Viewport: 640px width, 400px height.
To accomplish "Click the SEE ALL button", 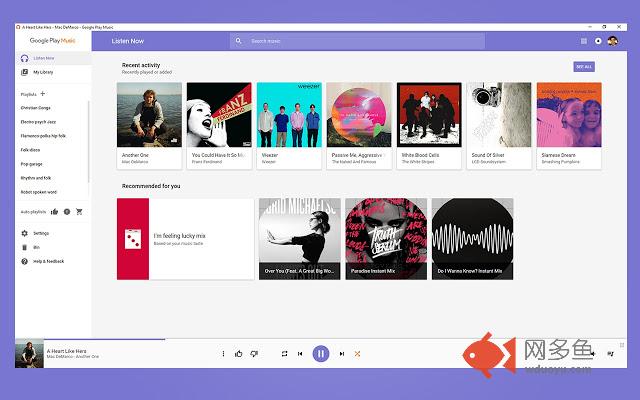I will [x=584, y=67].
